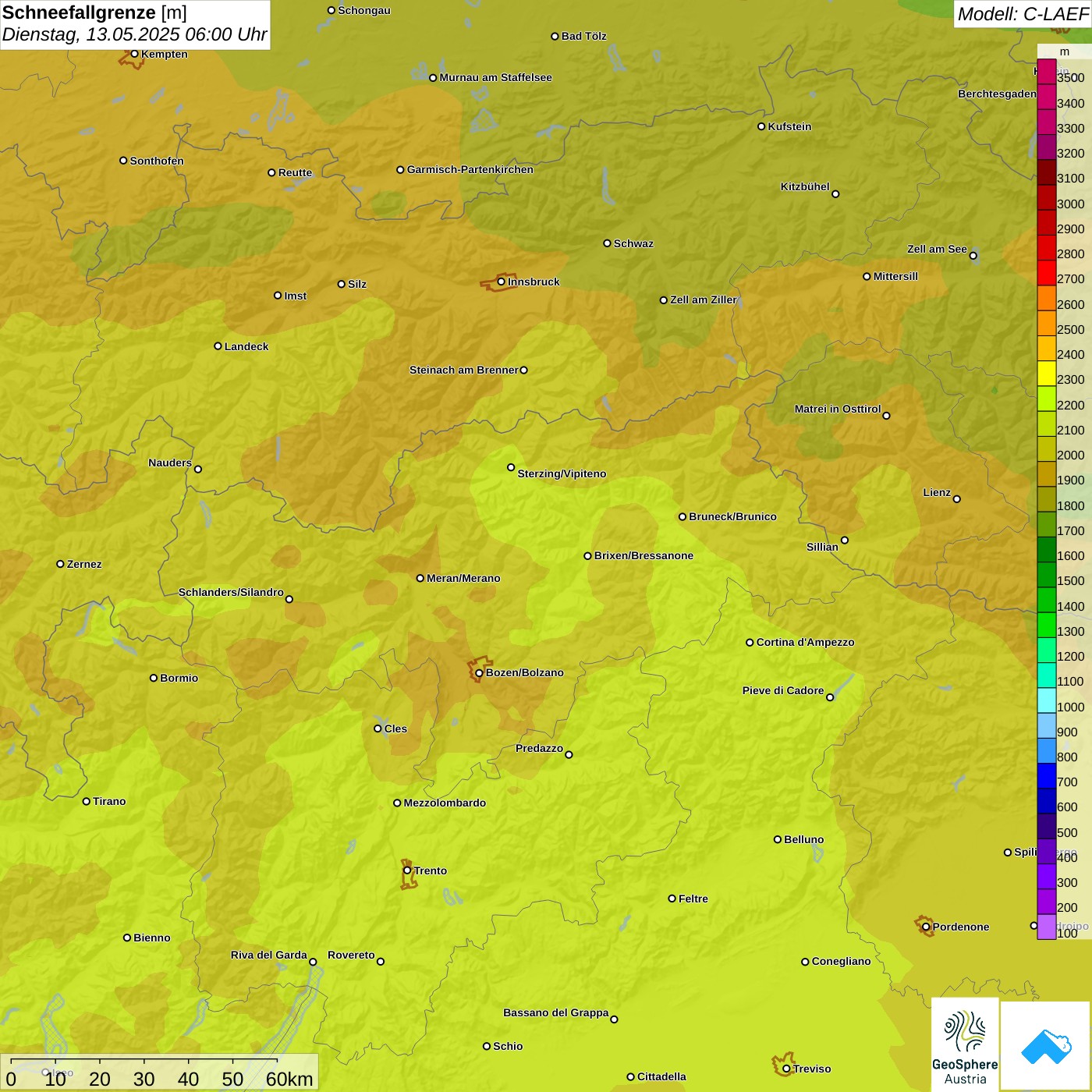This screenshot has width=1092, height=1092.
Task: Click the 1600 m green legend swatch
Action: click(x=1046, y=550)
